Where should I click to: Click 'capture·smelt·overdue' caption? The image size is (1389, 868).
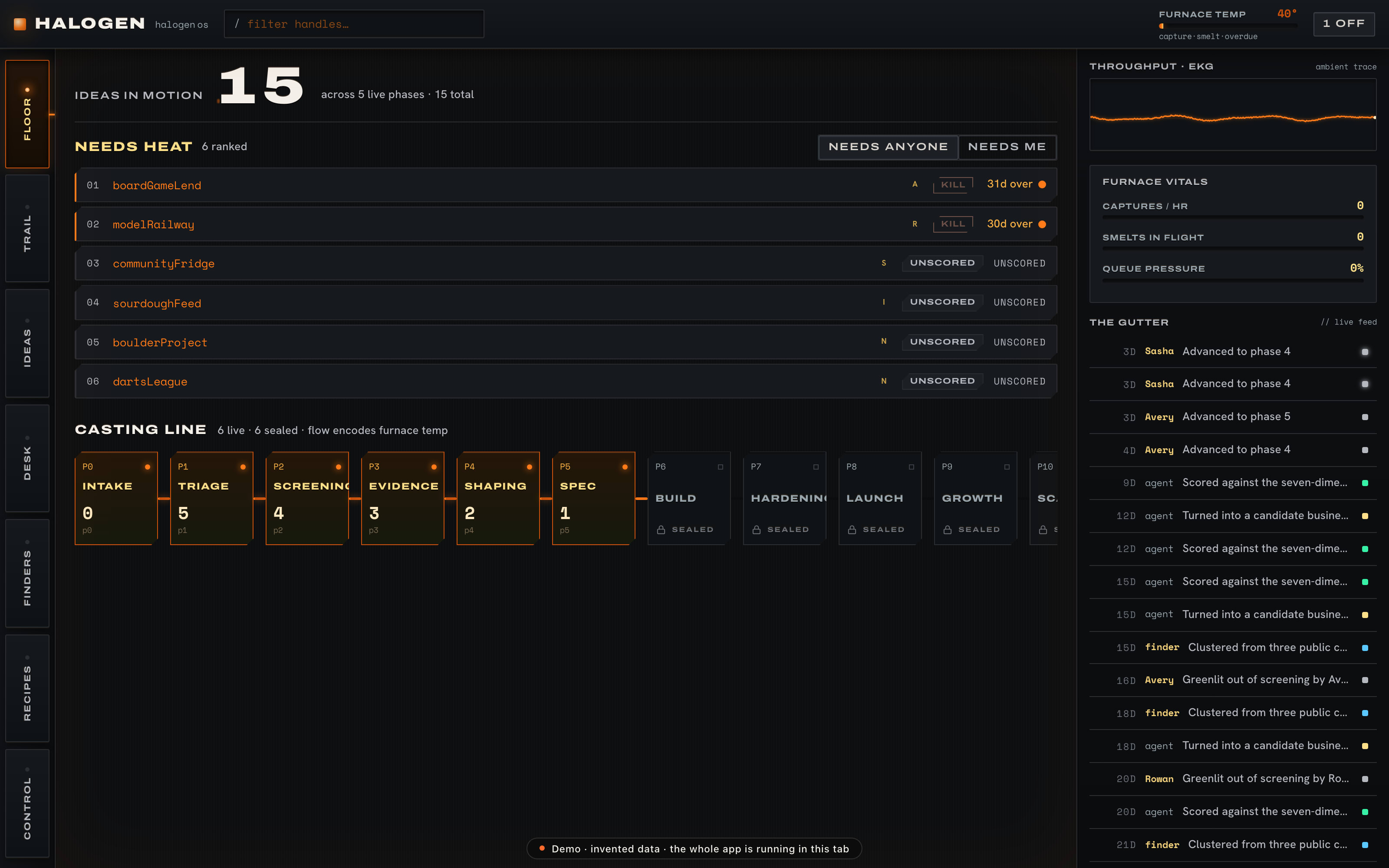click(x=1208, y=37)
